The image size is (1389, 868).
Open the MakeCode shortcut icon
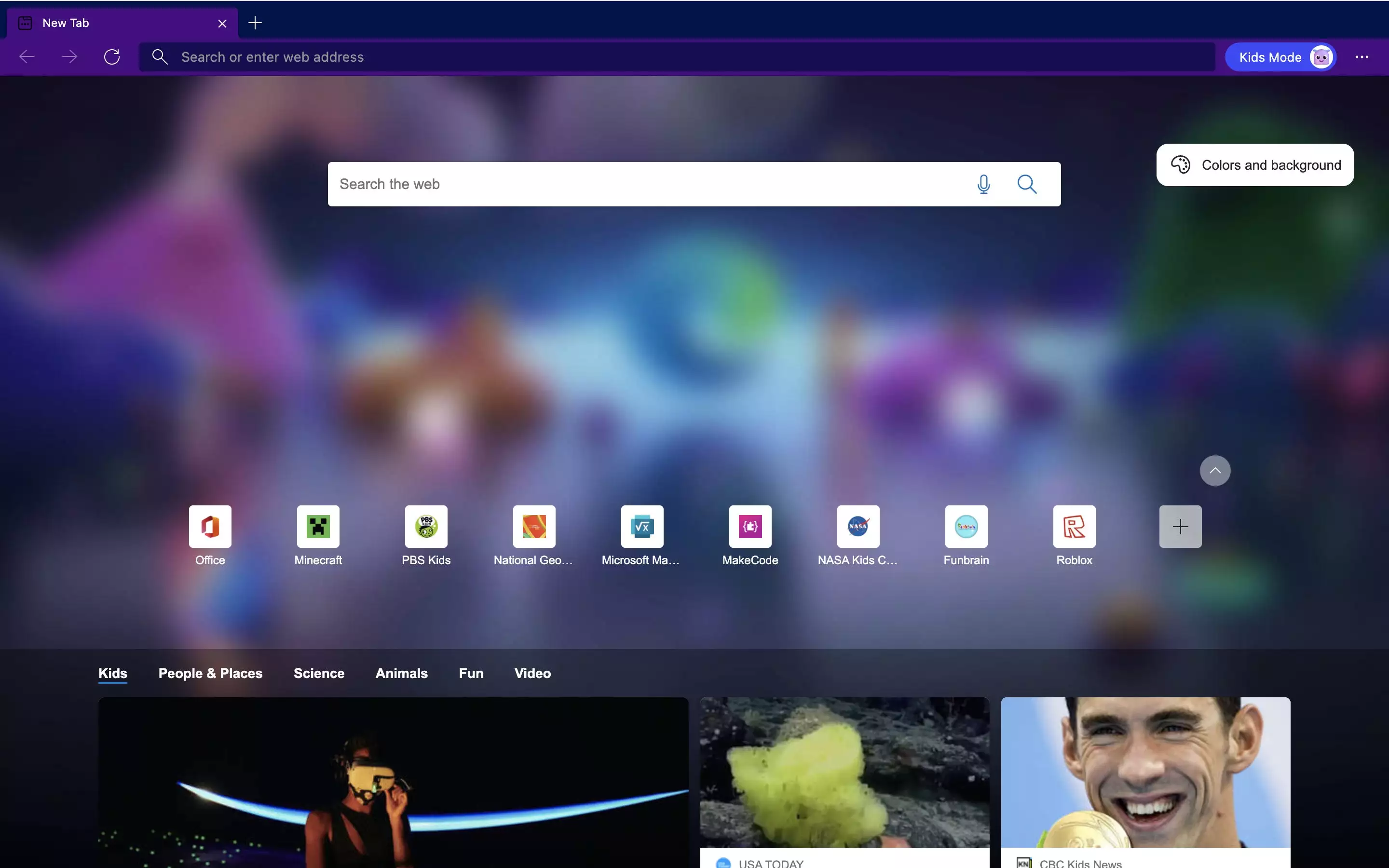click(x=750, y=527)
